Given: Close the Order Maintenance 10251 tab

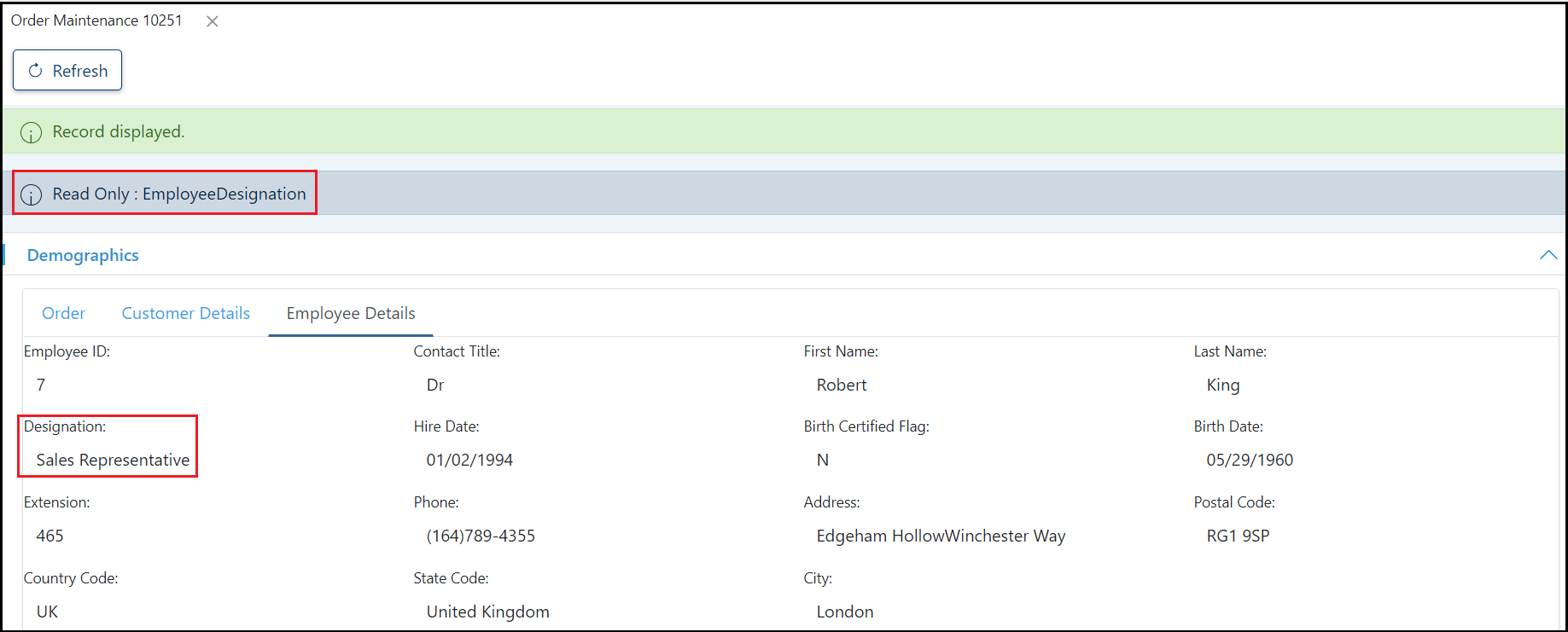Looking at the screenshot, I should click(213, 21).
